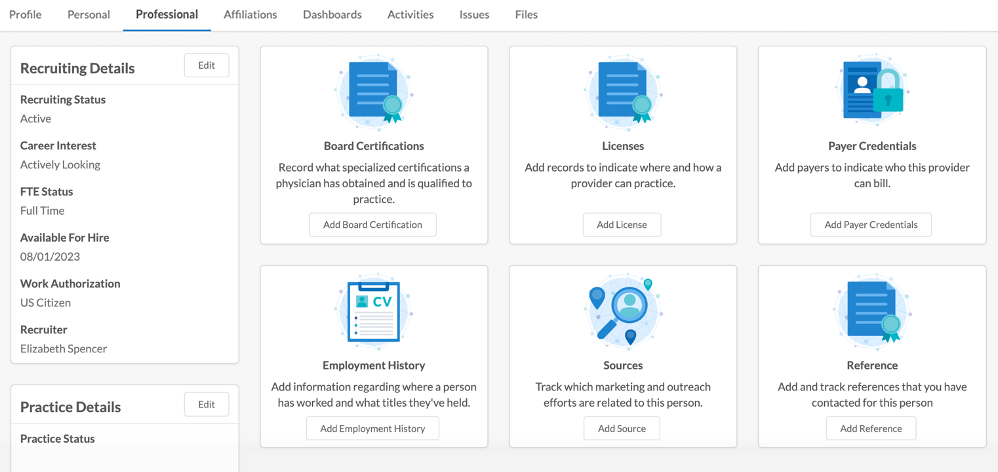This screenshot has height=472, width=998.
Task: Click the Add Source button
Action: point(622,428)
